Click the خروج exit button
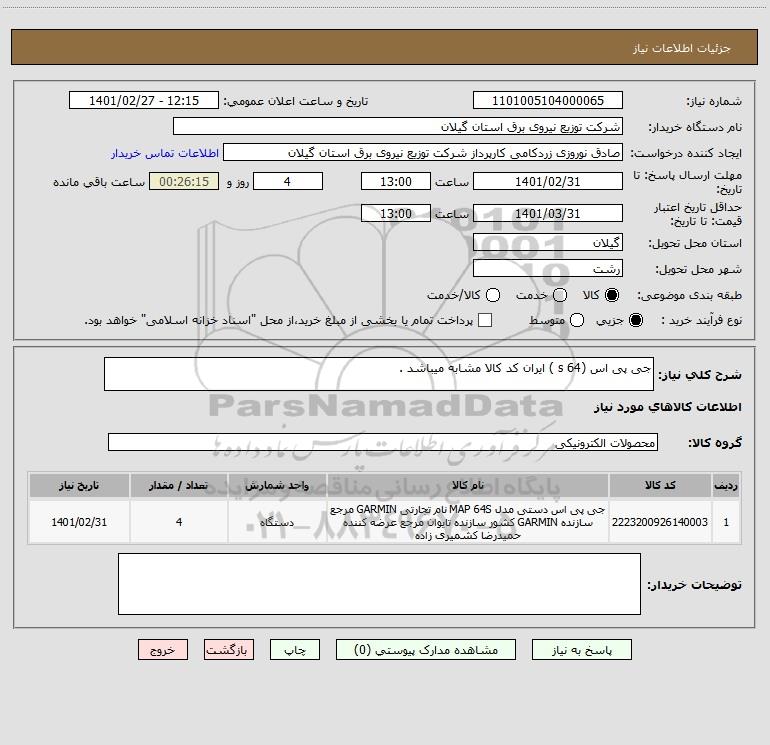The image size is (770, 745). (x=163, y=650)
